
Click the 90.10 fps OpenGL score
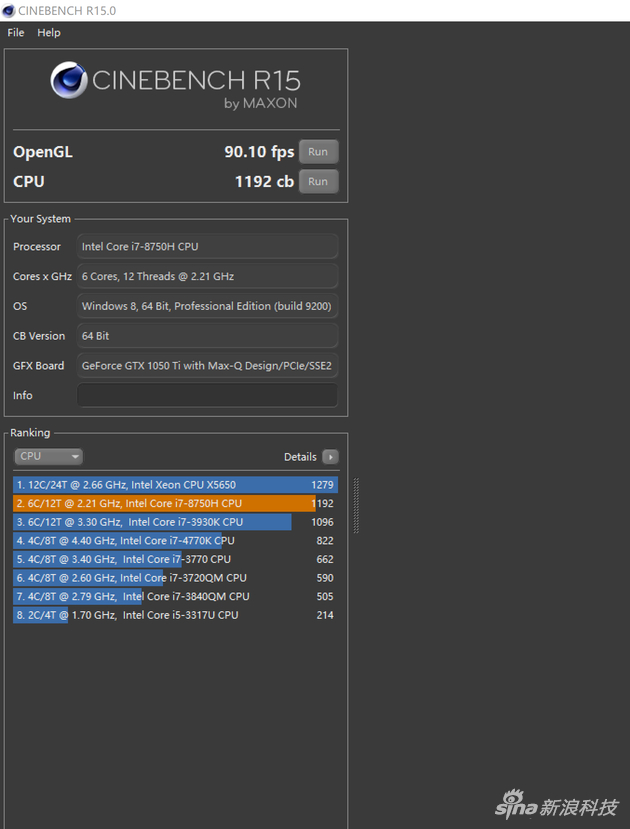point(259,152)
